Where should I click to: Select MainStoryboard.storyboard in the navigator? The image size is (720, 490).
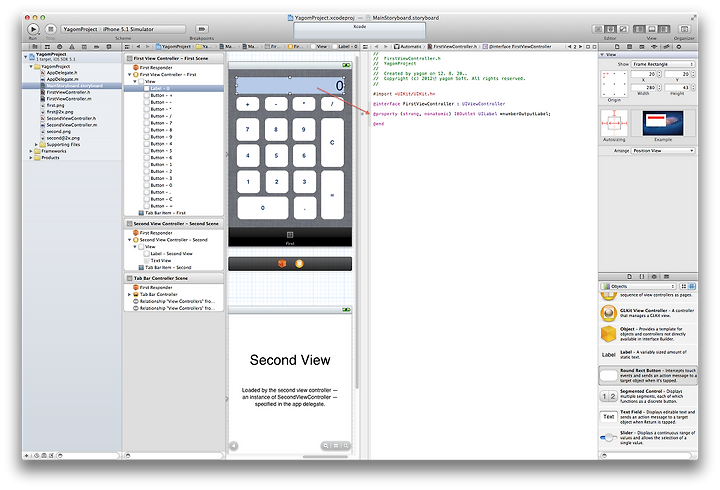[71, 85]
